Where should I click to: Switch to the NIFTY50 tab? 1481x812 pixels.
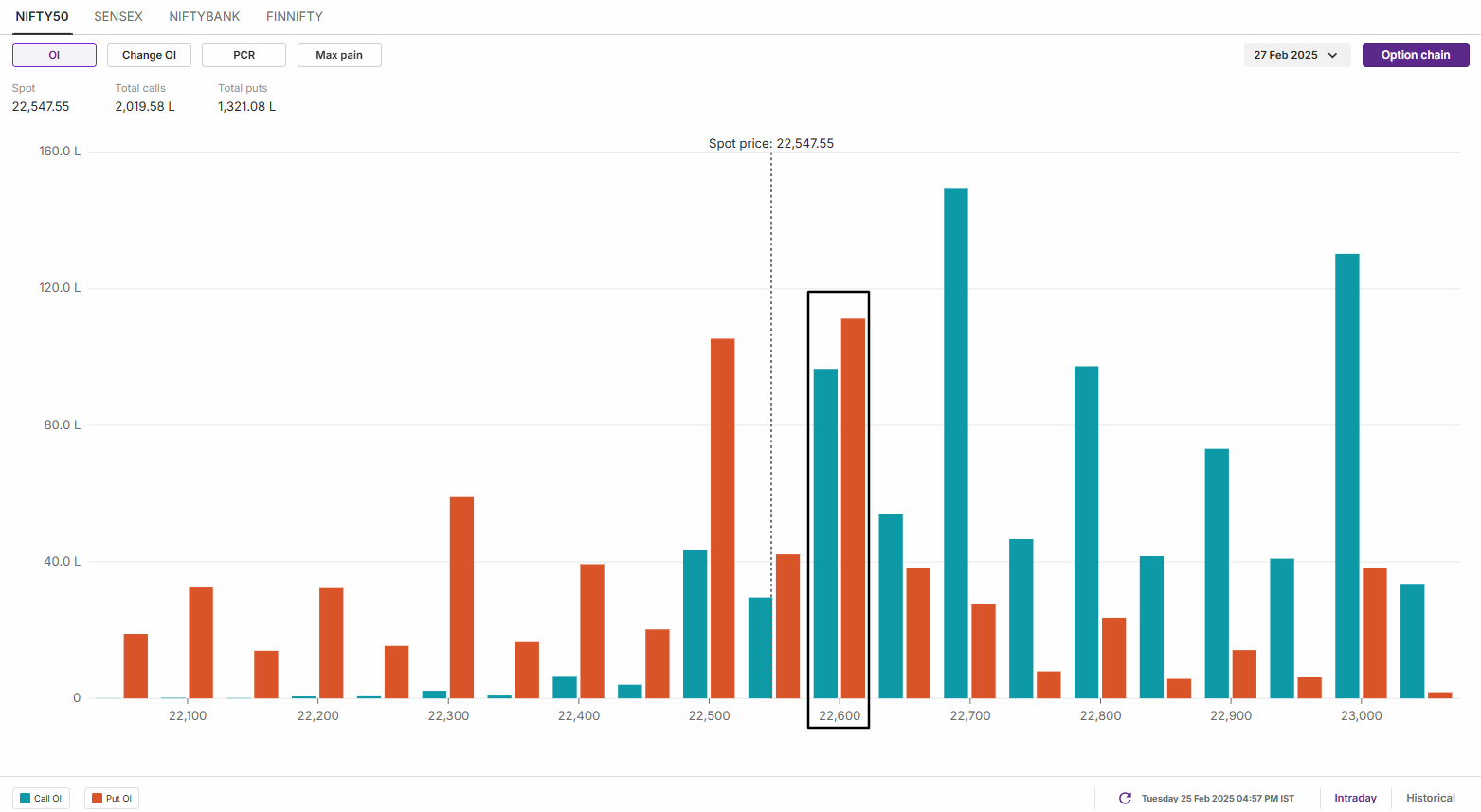(x=42, y=16)
